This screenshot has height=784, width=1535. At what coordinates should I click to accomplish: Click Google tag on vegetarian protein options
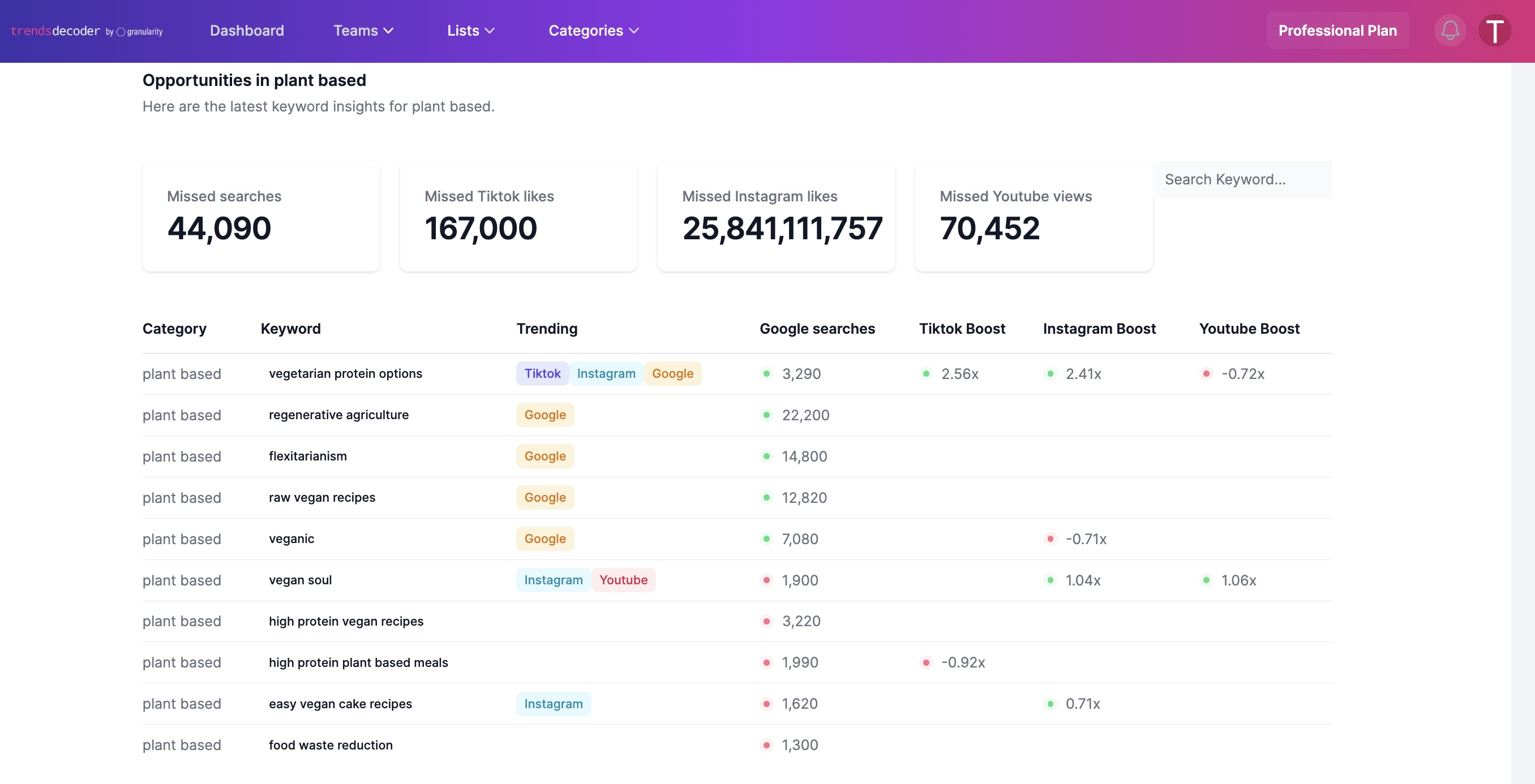click(x=672, y=373)
